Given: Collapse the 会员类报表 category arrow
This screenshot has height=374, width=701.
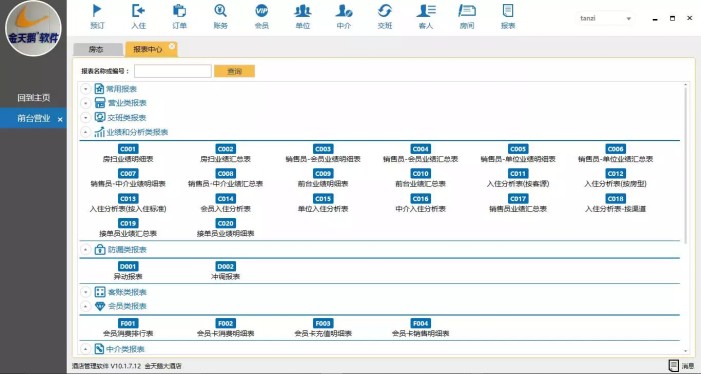Looking at the screenshot, I should (x=85, y=307).
